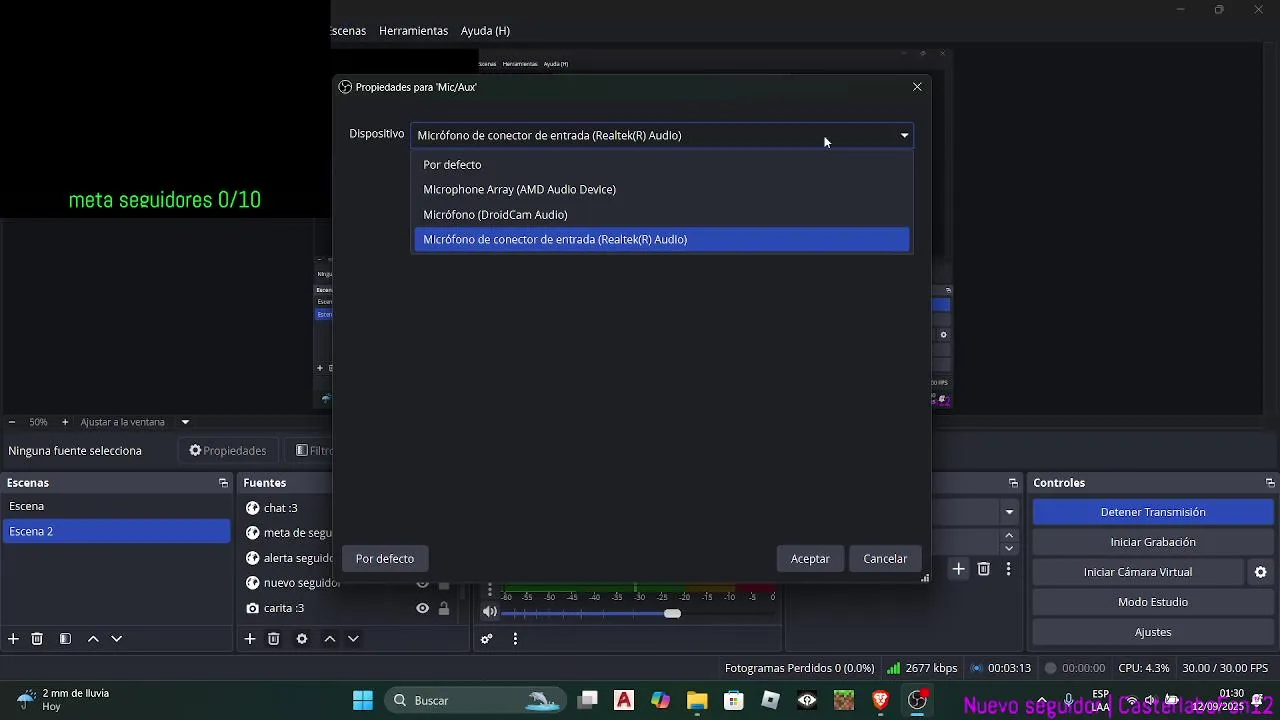This screenshot has height=720, width=1280.
Task: Click Iniciar Grabación button
Action: pyautogui.click(x=1153, y=542)
